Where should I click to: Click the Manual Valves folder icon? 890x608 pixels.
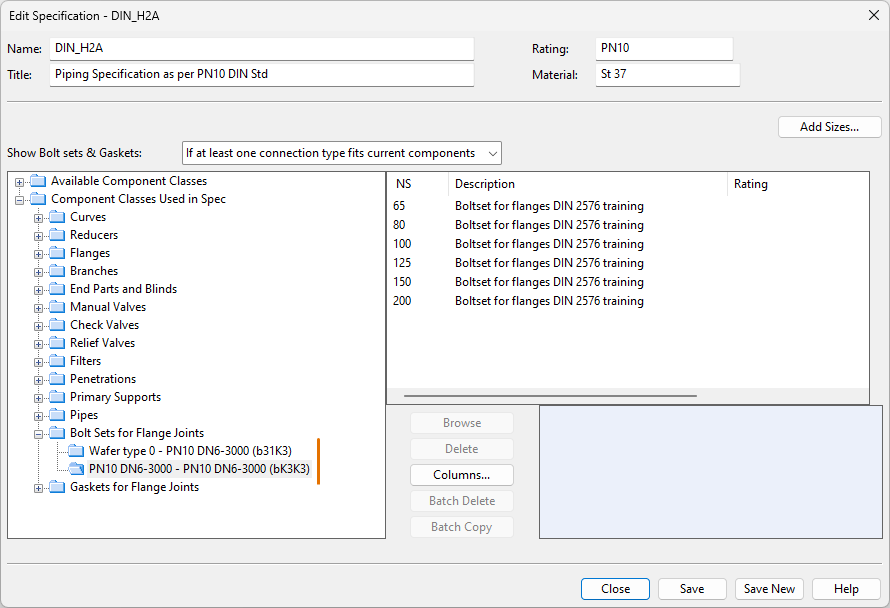point(56,307)
